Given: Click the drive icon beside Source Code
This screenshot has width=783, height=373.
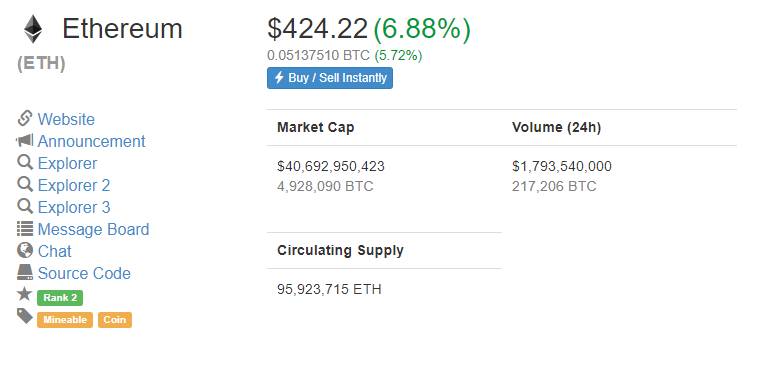Looking at the screenshot, I should (x=24, y=272).
